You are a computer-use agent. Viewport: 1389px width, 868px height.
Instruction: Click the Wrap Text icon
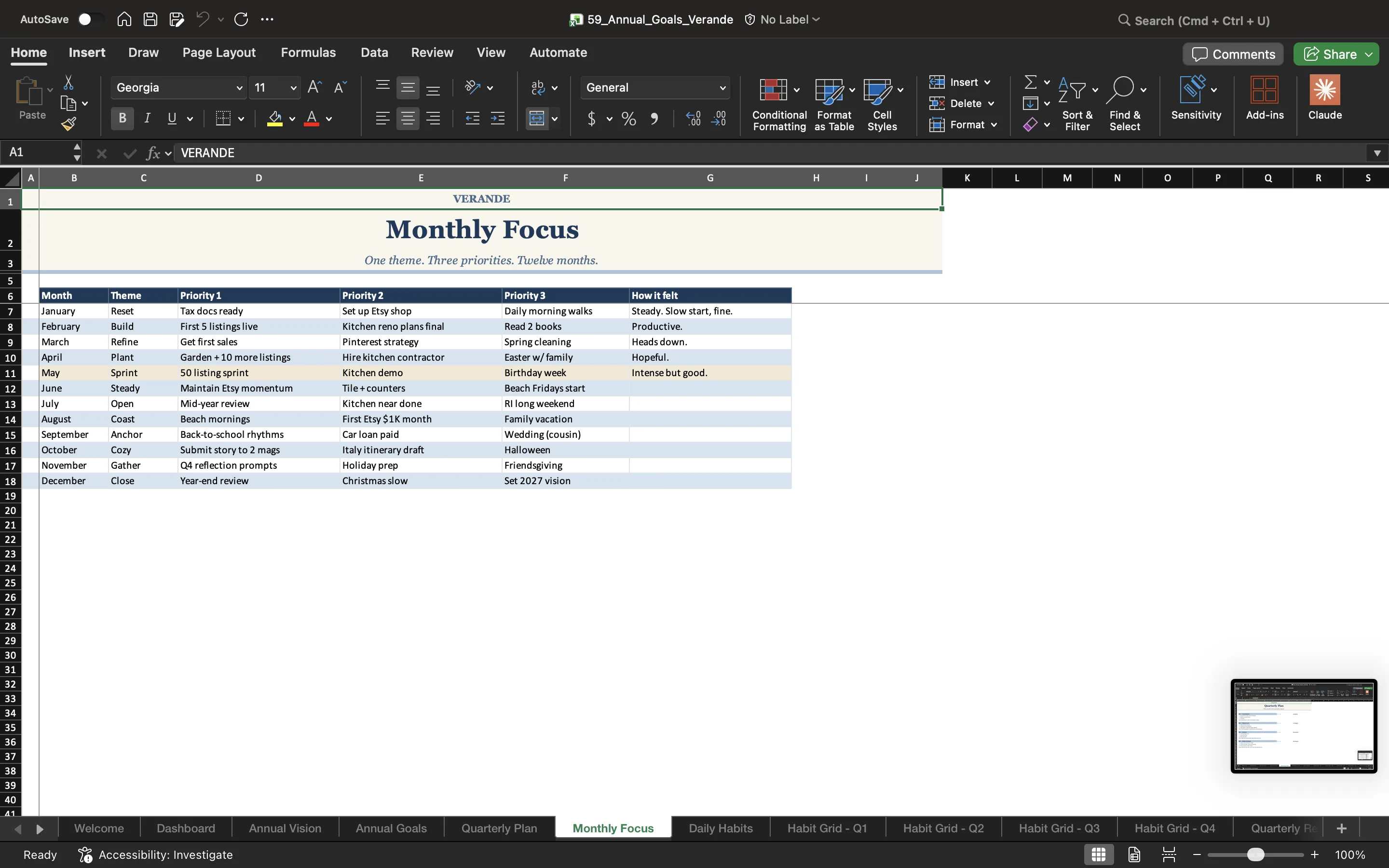point(538,87)
